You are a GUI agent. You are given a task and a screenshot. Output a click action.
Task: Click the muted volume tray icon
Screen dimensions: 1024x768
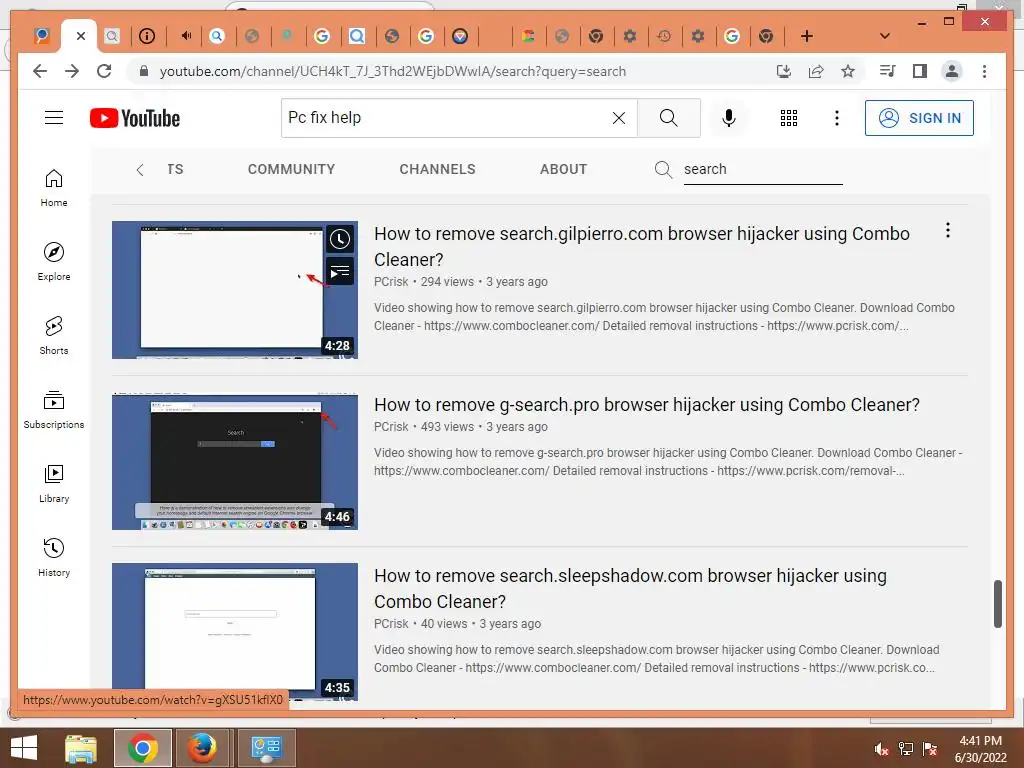tap(881, 749)
